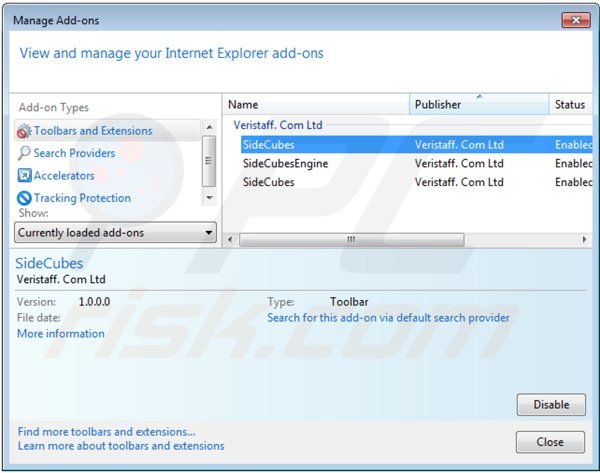The height and width of the screenshot is (473, 600).
Task: Select Search Providers add-on type
Action: point(74,153)
